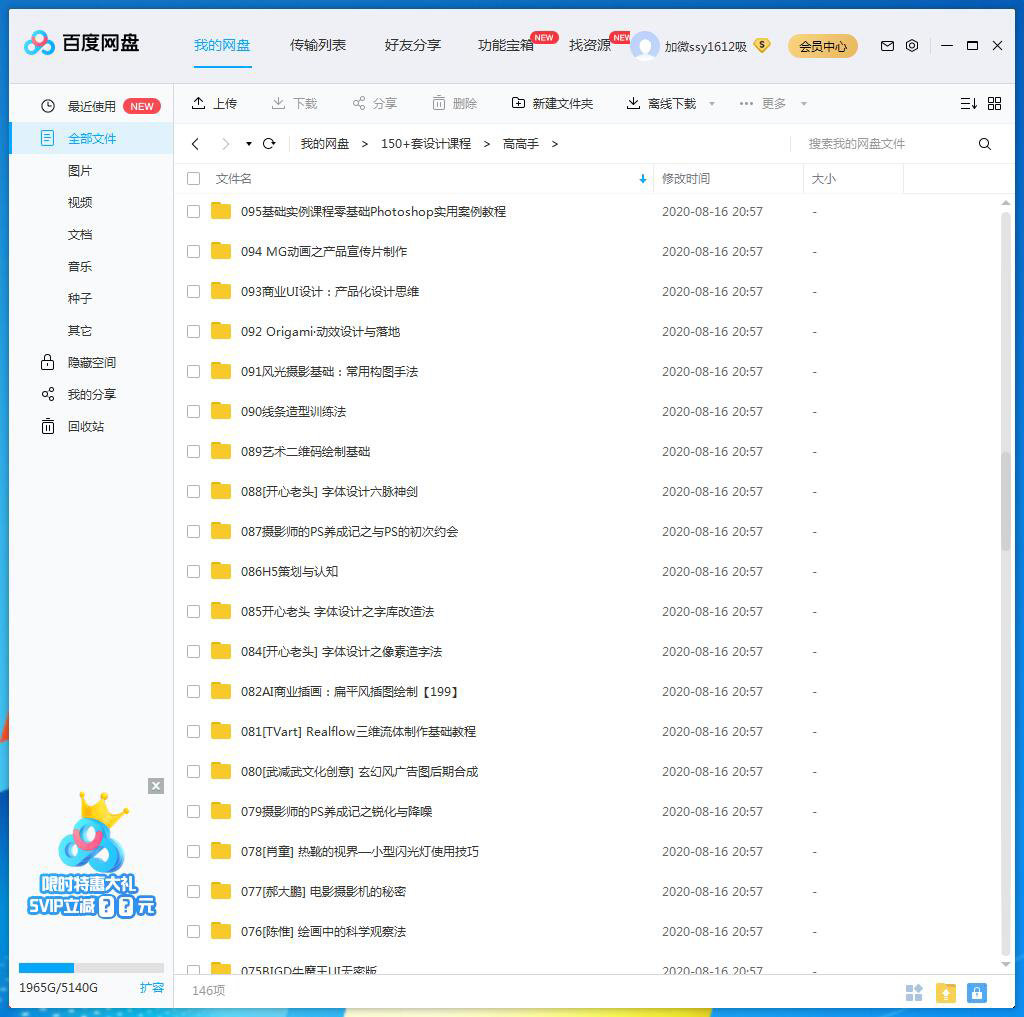This screenshot has height=1017, width=1024.
Task: Open the mail messages icon
Action: (887, 46)
